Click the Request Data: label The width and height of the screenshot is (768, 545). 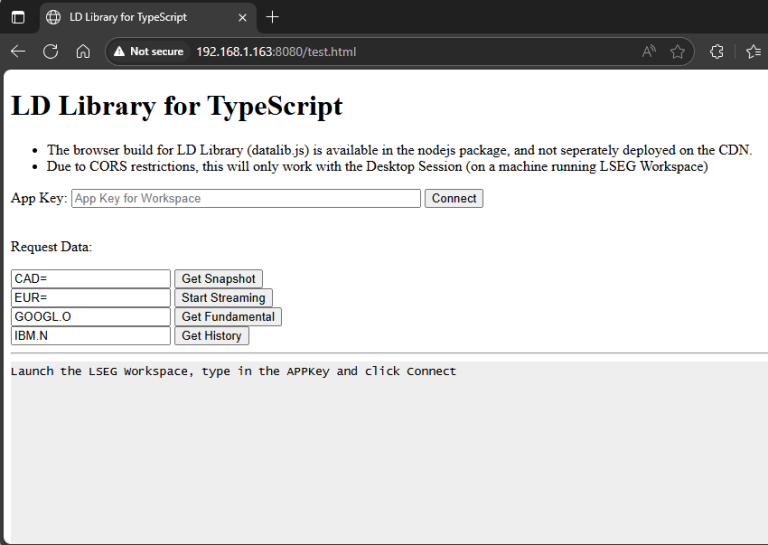click(x=51, y=246)
